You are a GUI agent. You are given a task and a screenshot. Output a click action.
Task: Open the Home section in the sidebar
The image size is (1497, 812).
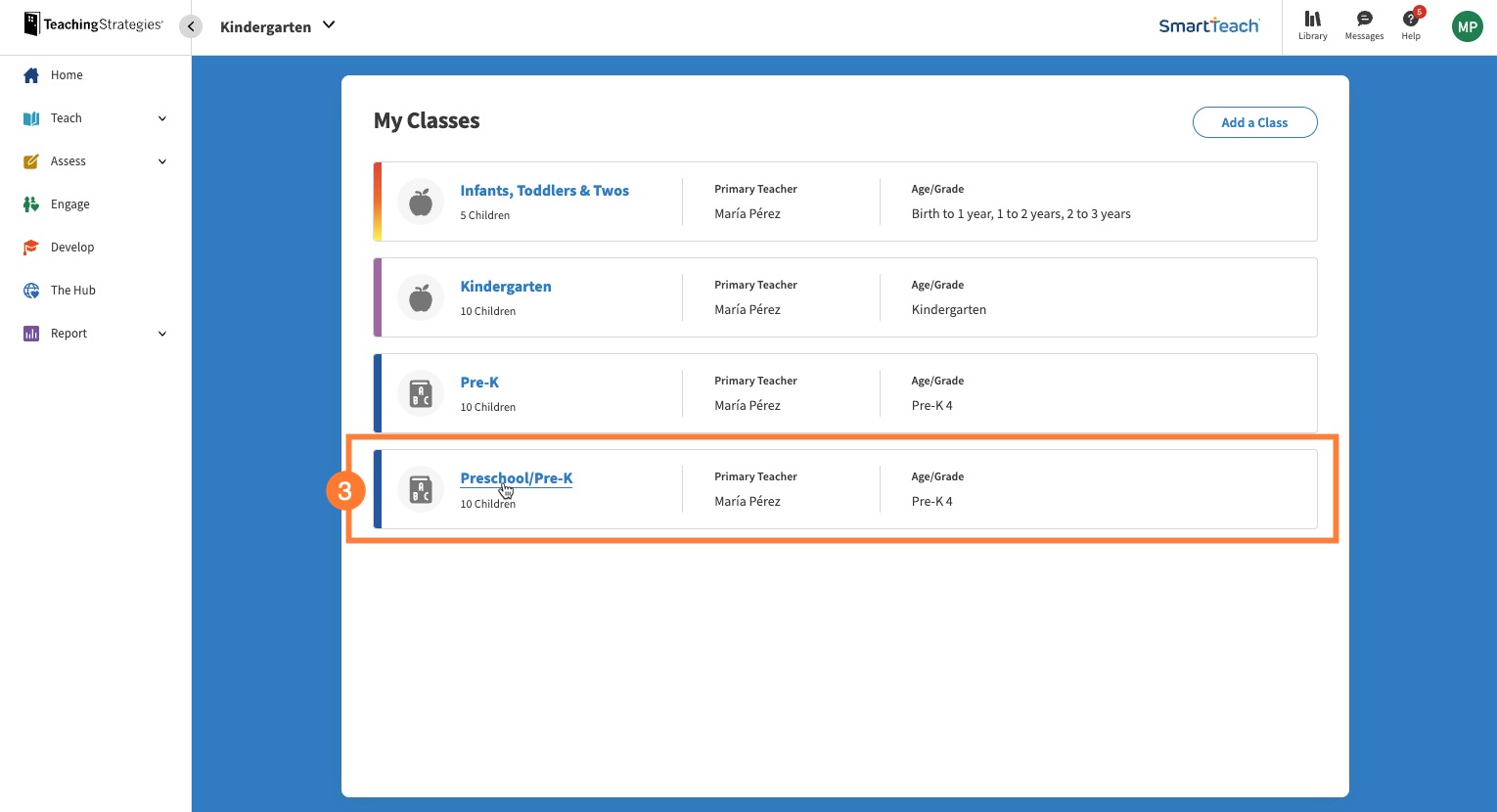[x=67, y=74]
